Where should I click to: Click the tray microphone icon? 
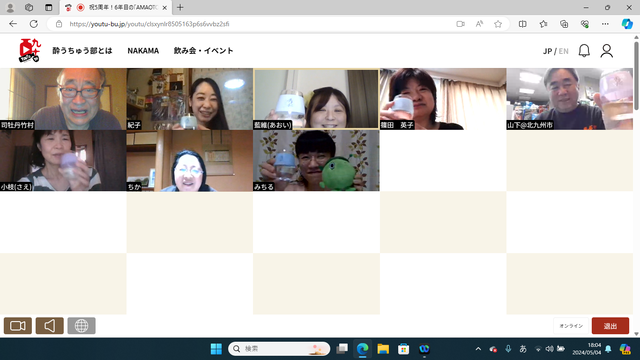(508, 349)
